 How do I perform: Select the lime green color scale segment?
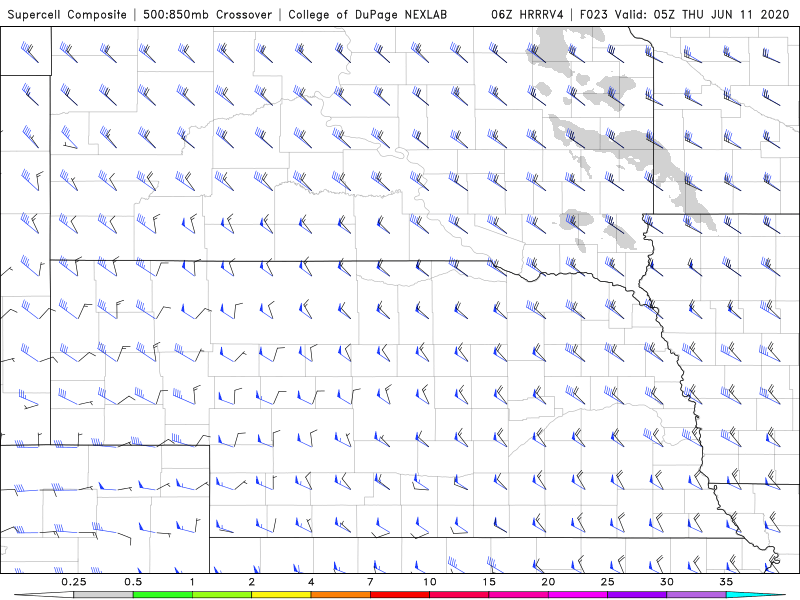tap(222, 595)
